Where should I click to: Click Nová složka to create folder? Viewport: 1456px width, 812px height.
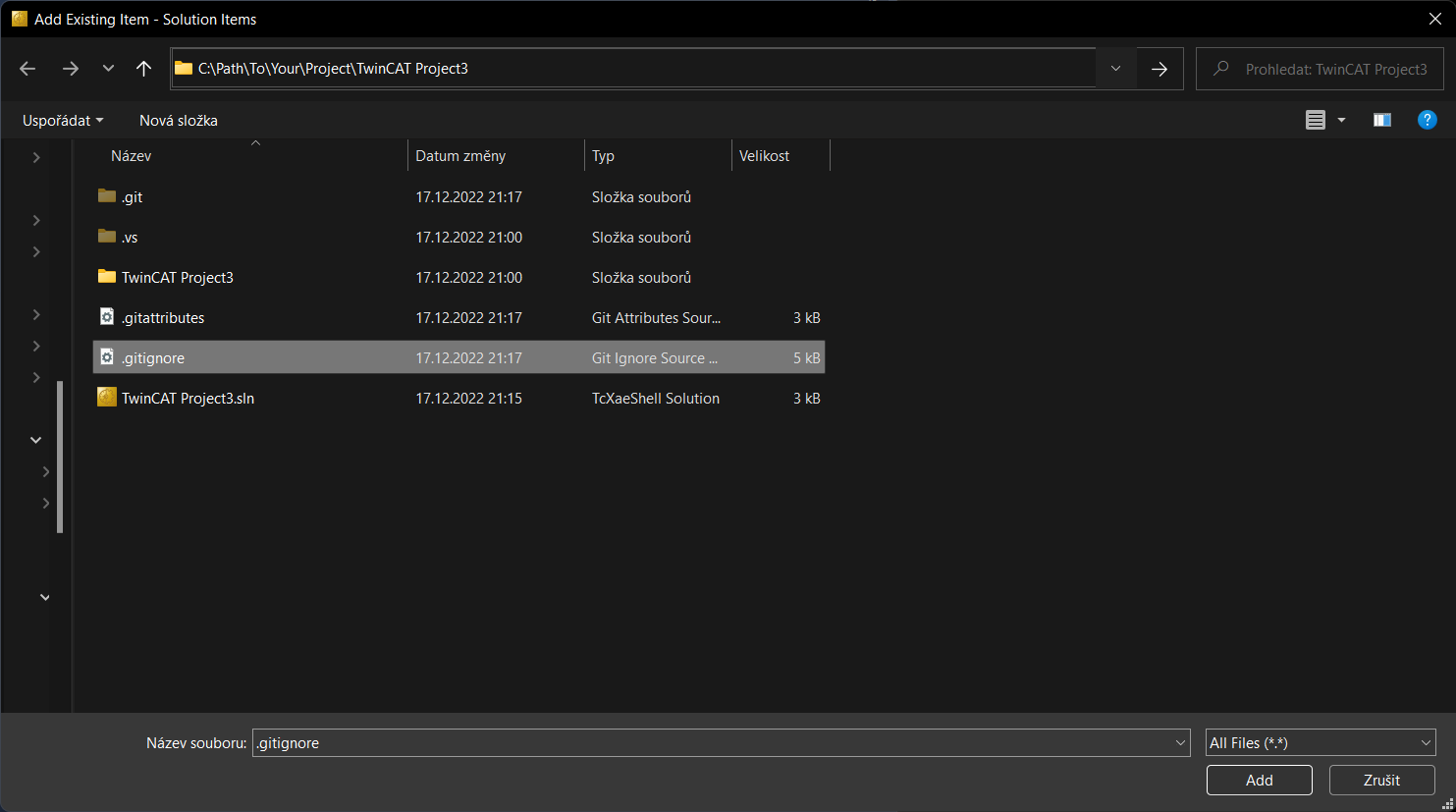pyautogui.click(x=178, y=121)
